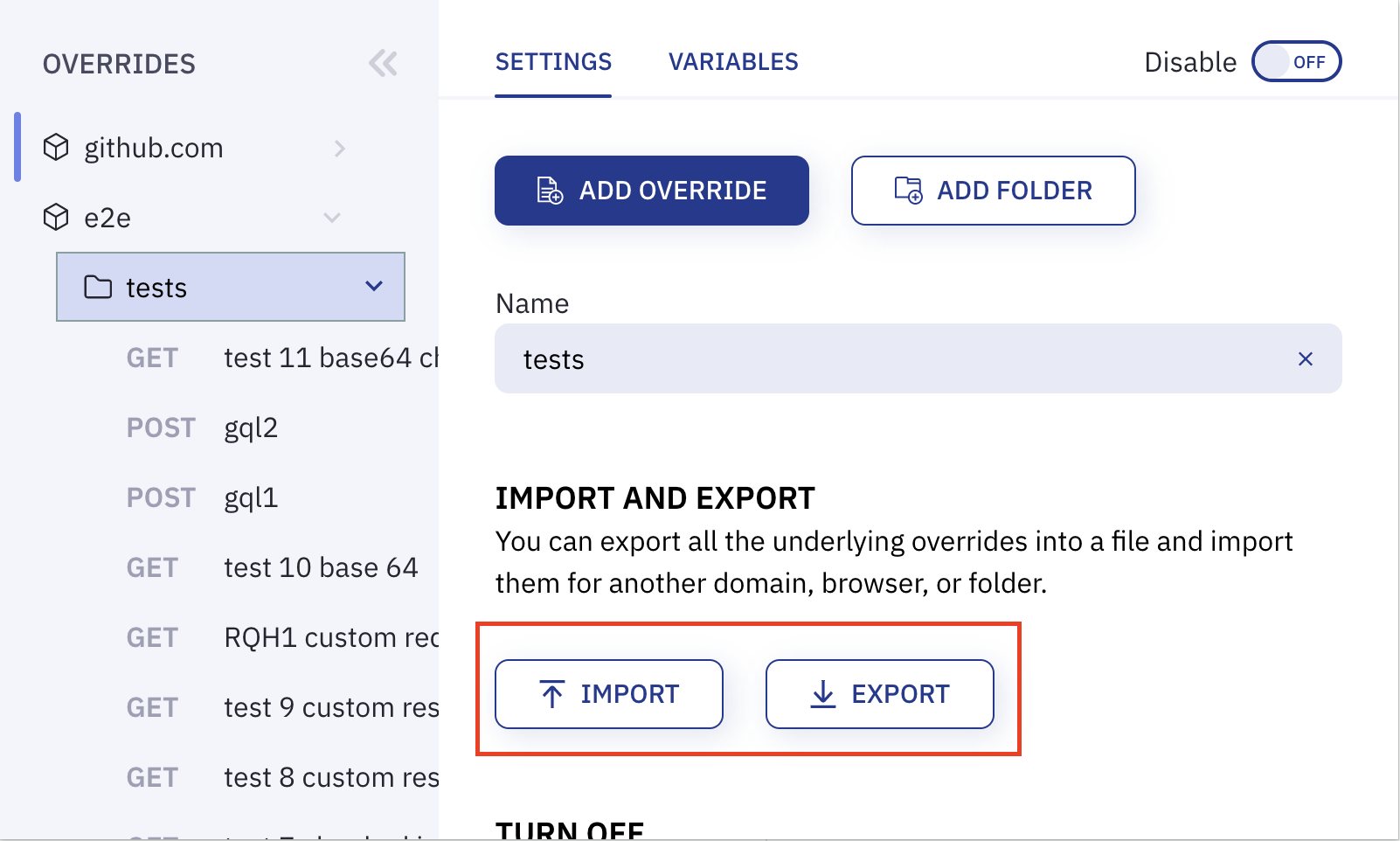
Task: Click the github.com cube icon
Action: coord(56,148)
